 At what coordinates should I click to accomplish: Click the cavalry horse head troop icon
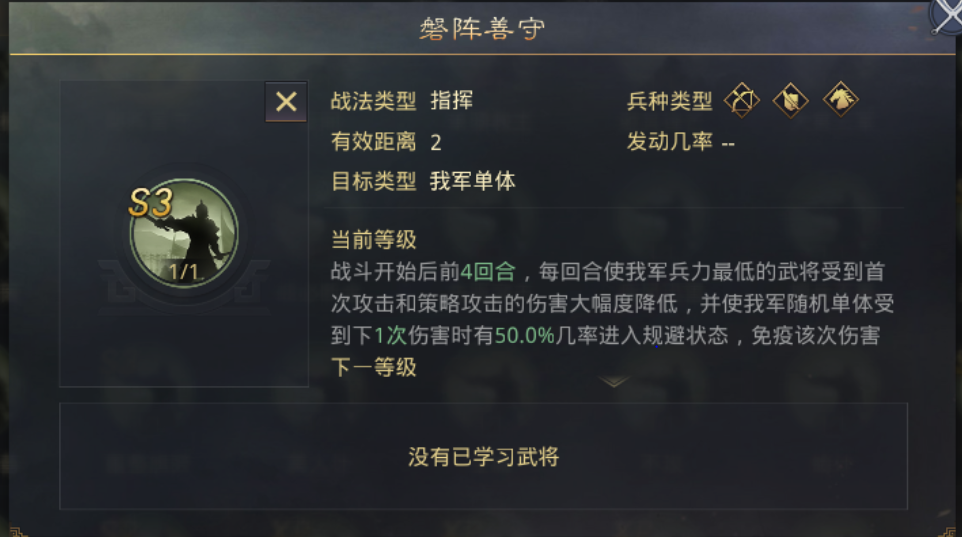tap(841, 99)
